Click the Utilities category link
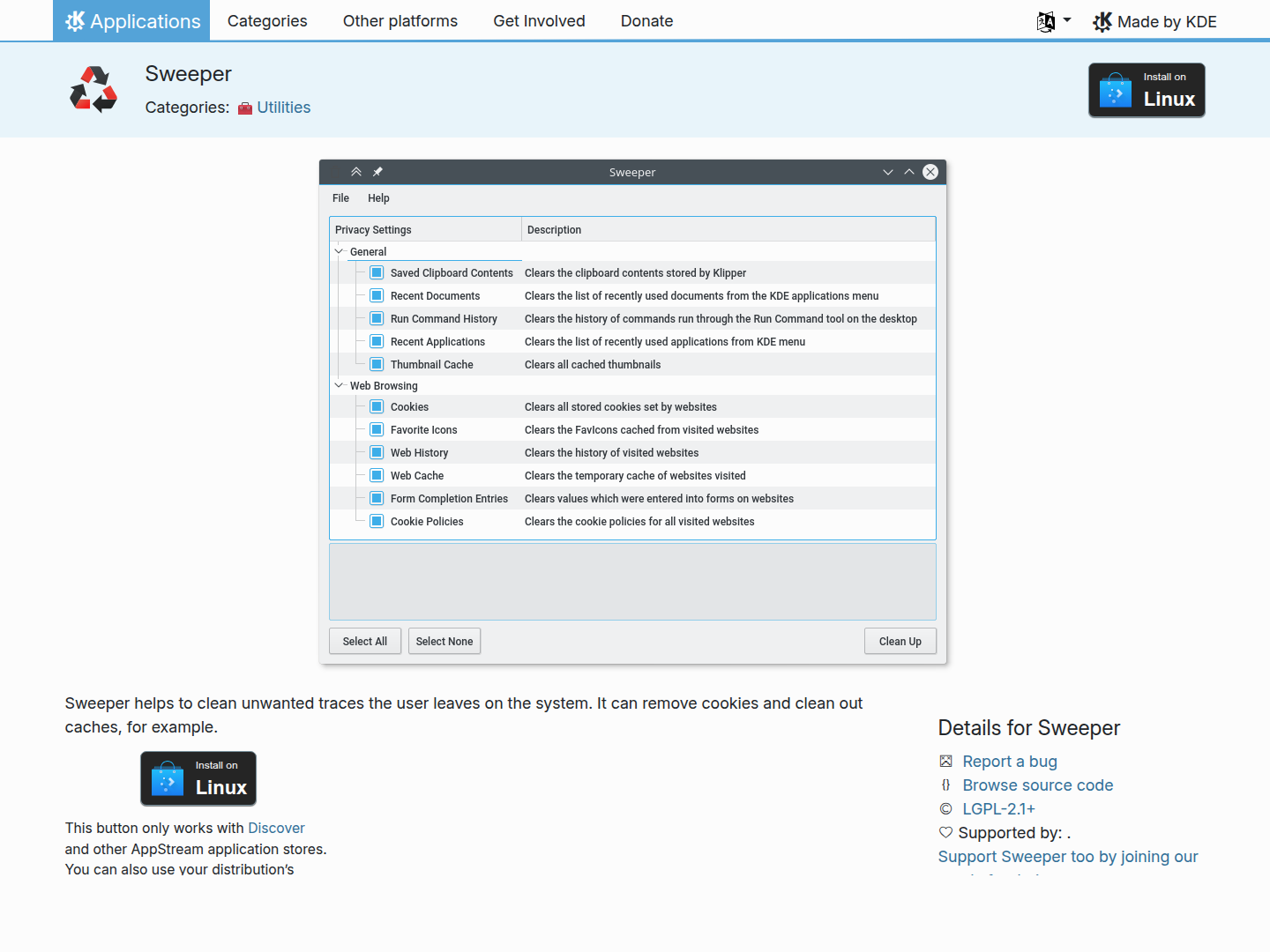1270x952 pixels. [x=284, y=108]
